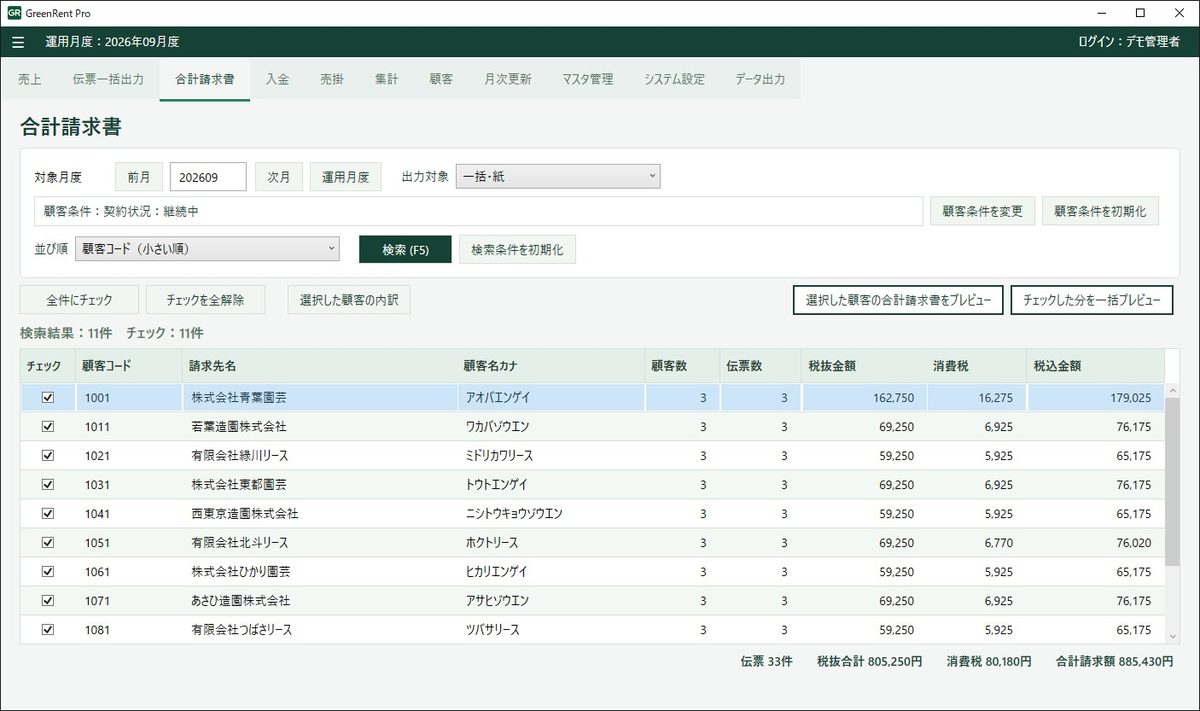Click the 運用月度 button
The width and height of the screenshot is (1200, 711).
click(x=345, y=177)
